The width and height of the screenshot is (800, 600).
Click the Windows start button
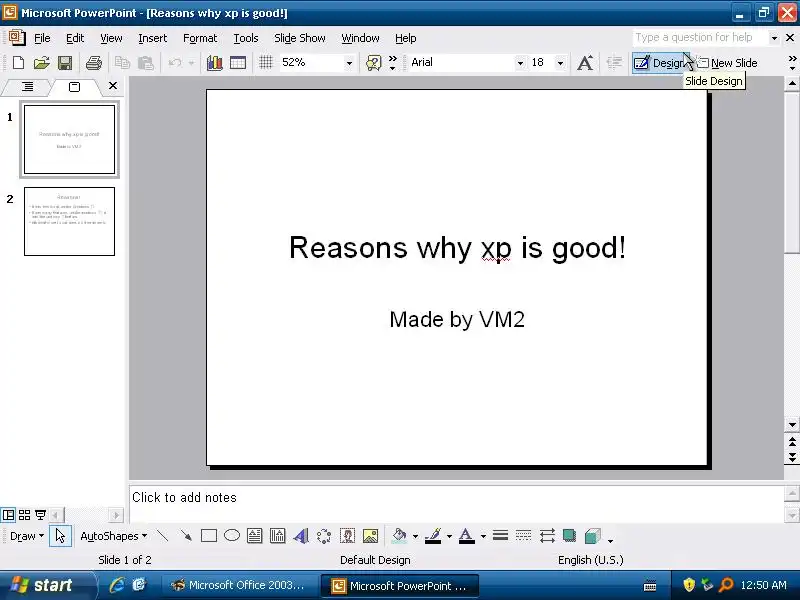pyautogui.click(x=48, y=585)
